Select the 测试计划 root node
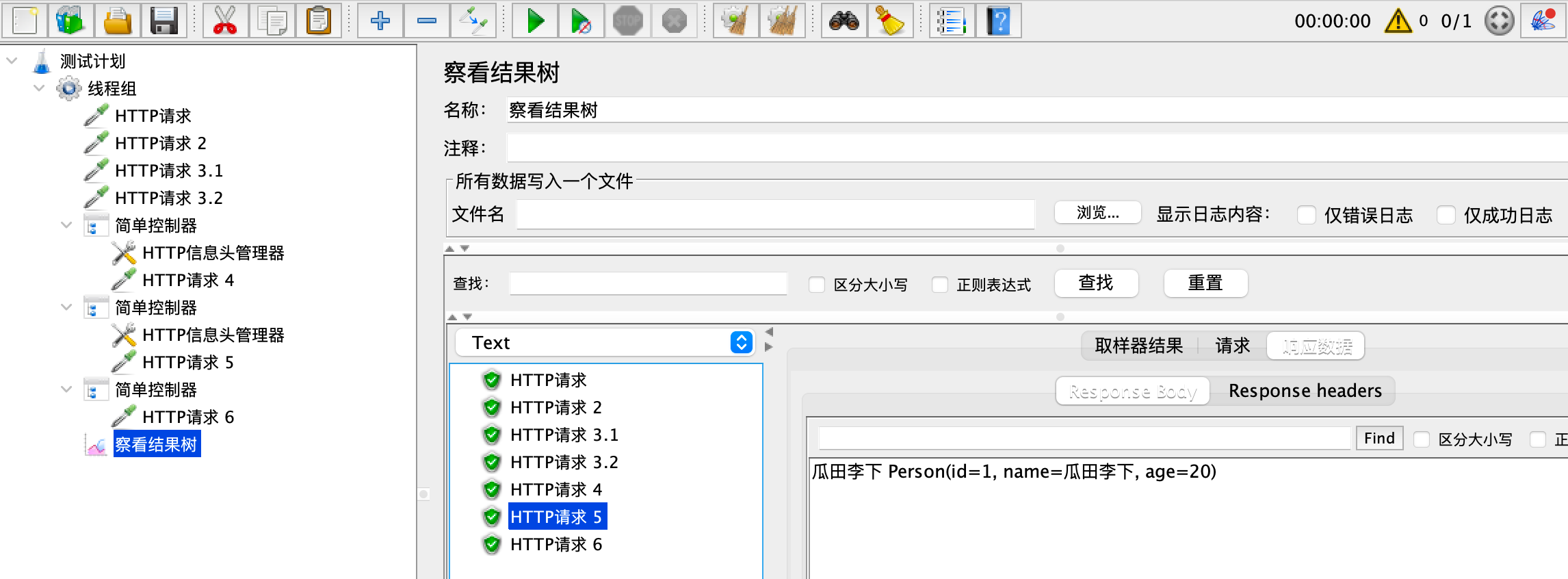The width and height of the screenshot is (1568, 579). tap(92, 62)
